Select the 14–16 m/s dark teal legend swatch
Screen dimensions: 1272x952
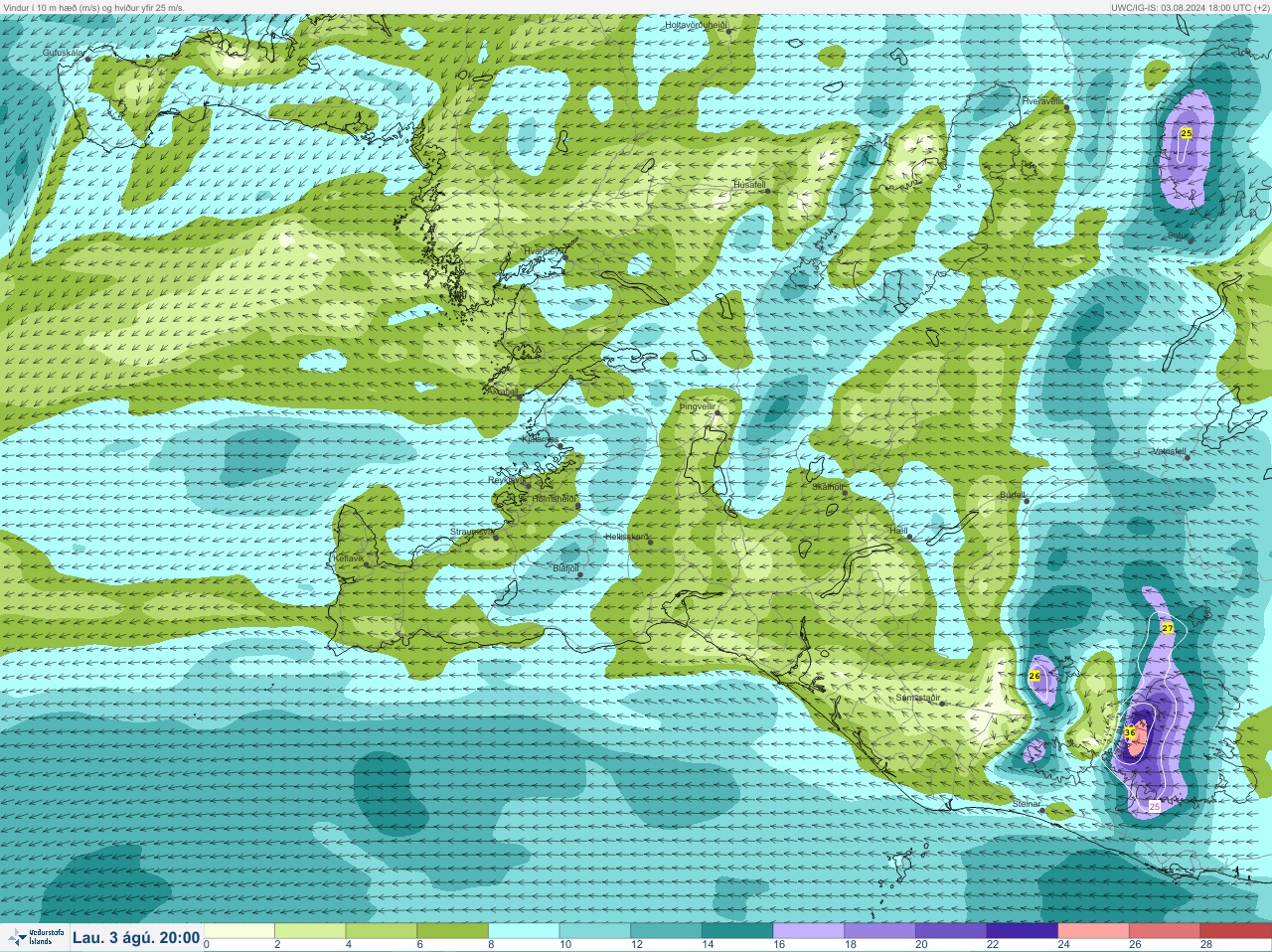pyautogui.click(x=737, y=931)
